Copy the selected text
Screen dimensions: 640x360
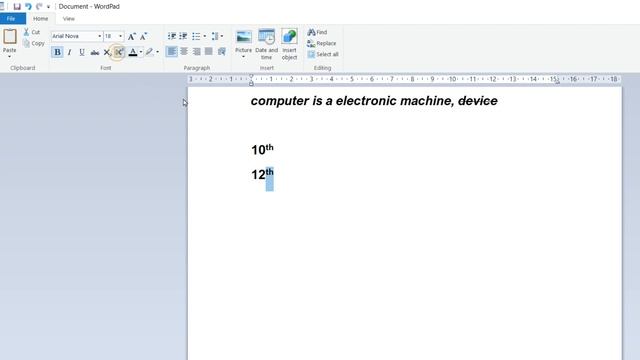tap(33, 43)
